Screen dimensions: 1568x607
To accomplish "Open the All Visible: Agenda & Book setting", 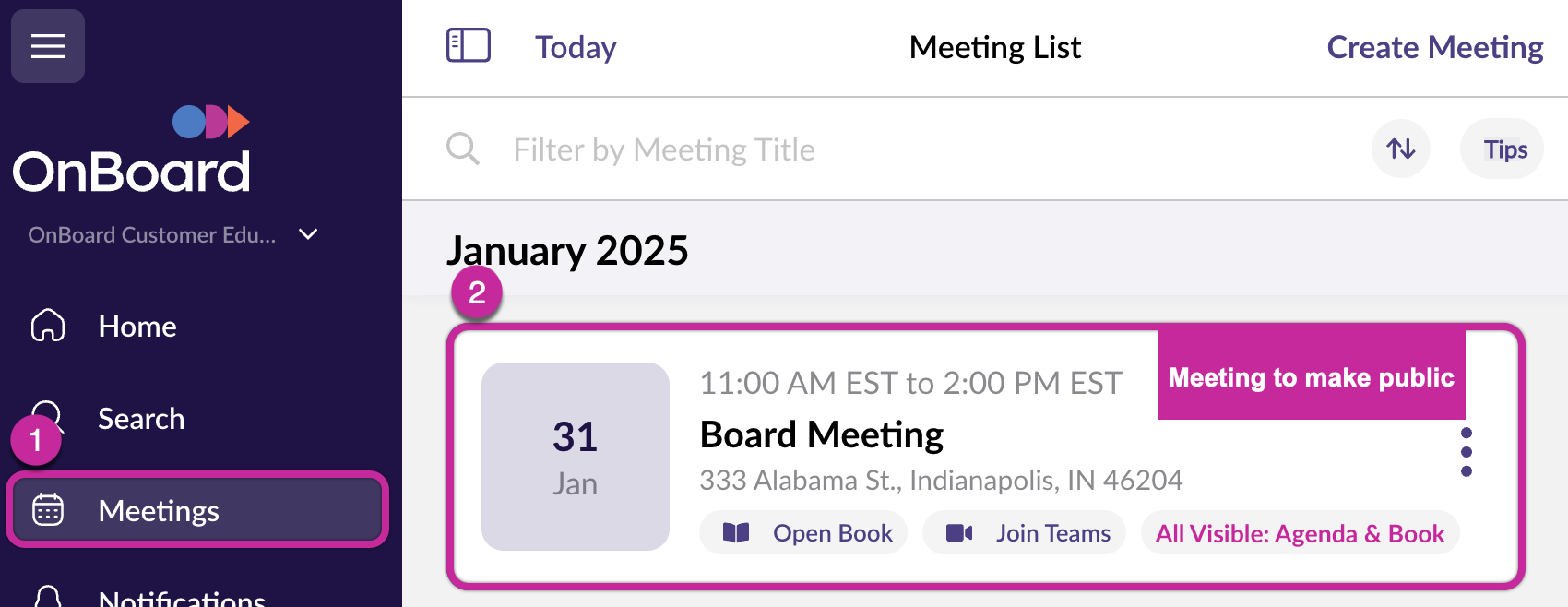I will pyautogui.click(x=1300, y=533).
